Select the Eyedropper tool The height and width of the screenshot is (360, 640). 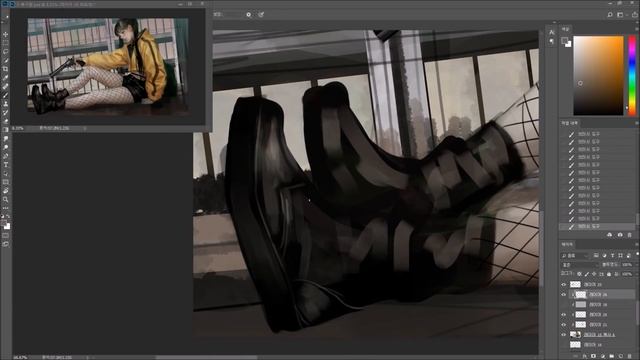click(x=5, y=78)
